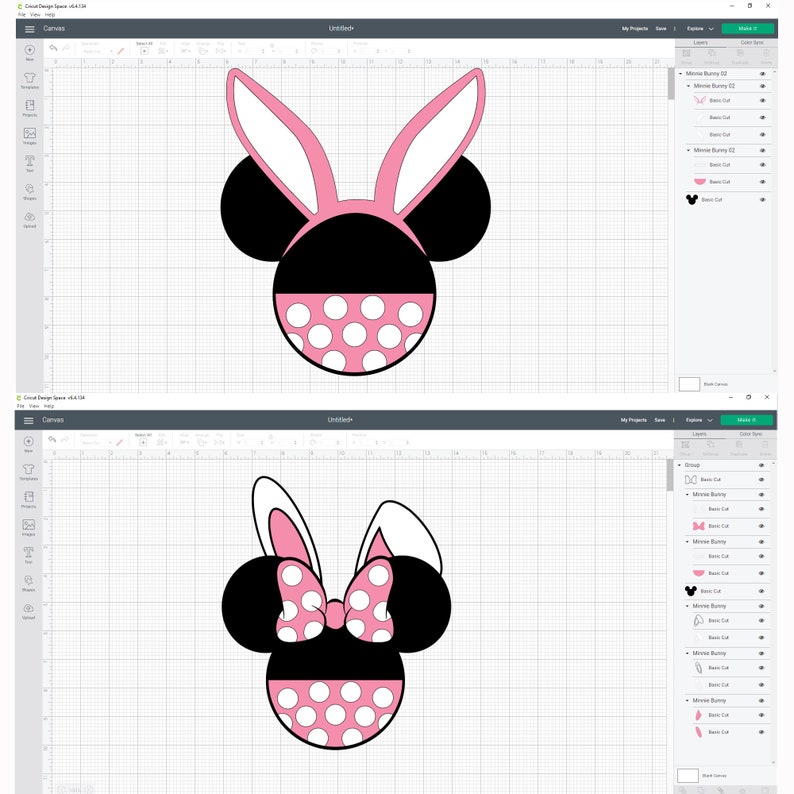Open File menu in upper window
This screenshot has width=794, height=794.
tap(21, 15)
